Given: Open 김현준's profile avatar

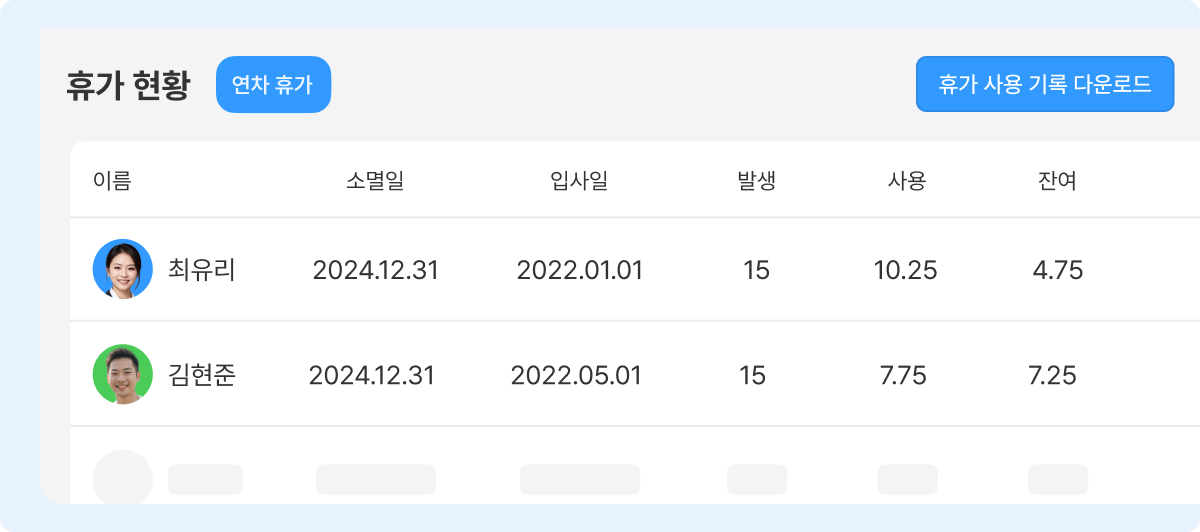Looking at the screenshot, I should (123, 374).
